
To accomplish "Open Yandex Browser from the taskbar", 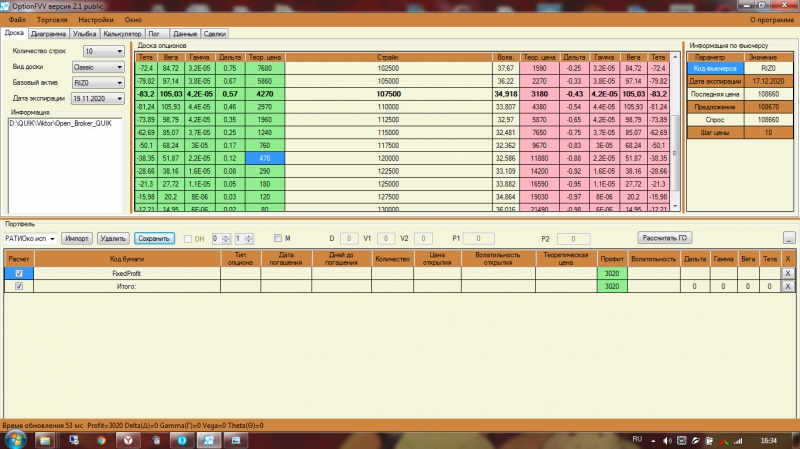I will (x=128, y=440).
